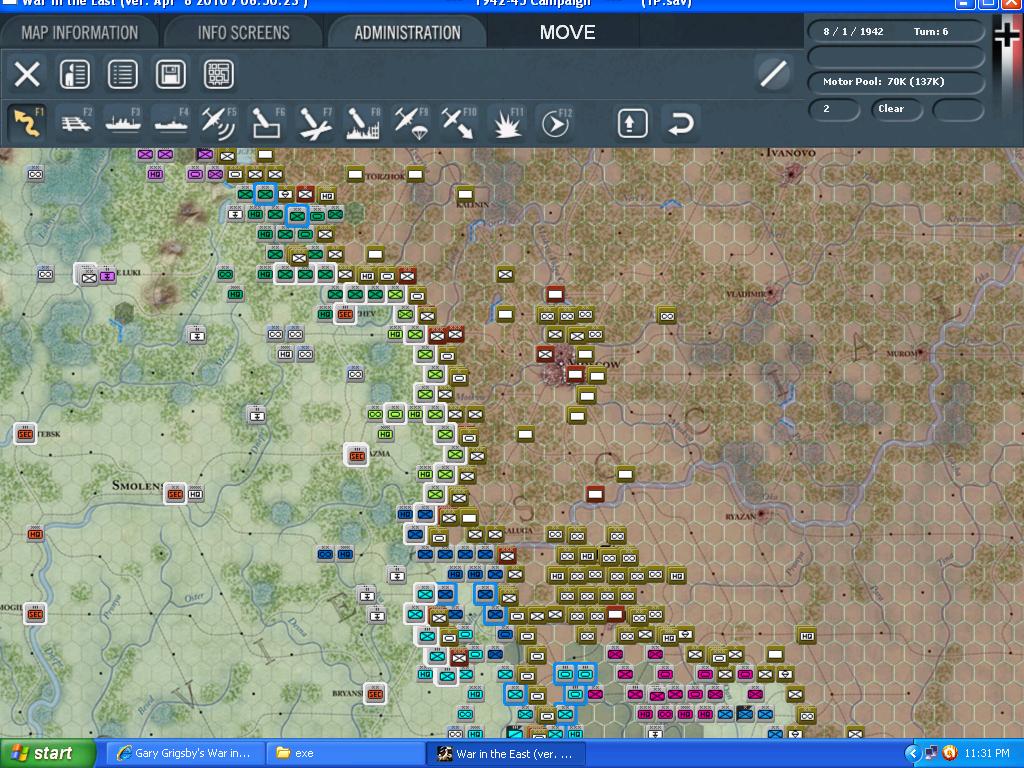Image resolution: width=1024 pixels, height=768 pixels.
Task: Select the isolated Soviet HQ at far east
Action: click(807, 635)
